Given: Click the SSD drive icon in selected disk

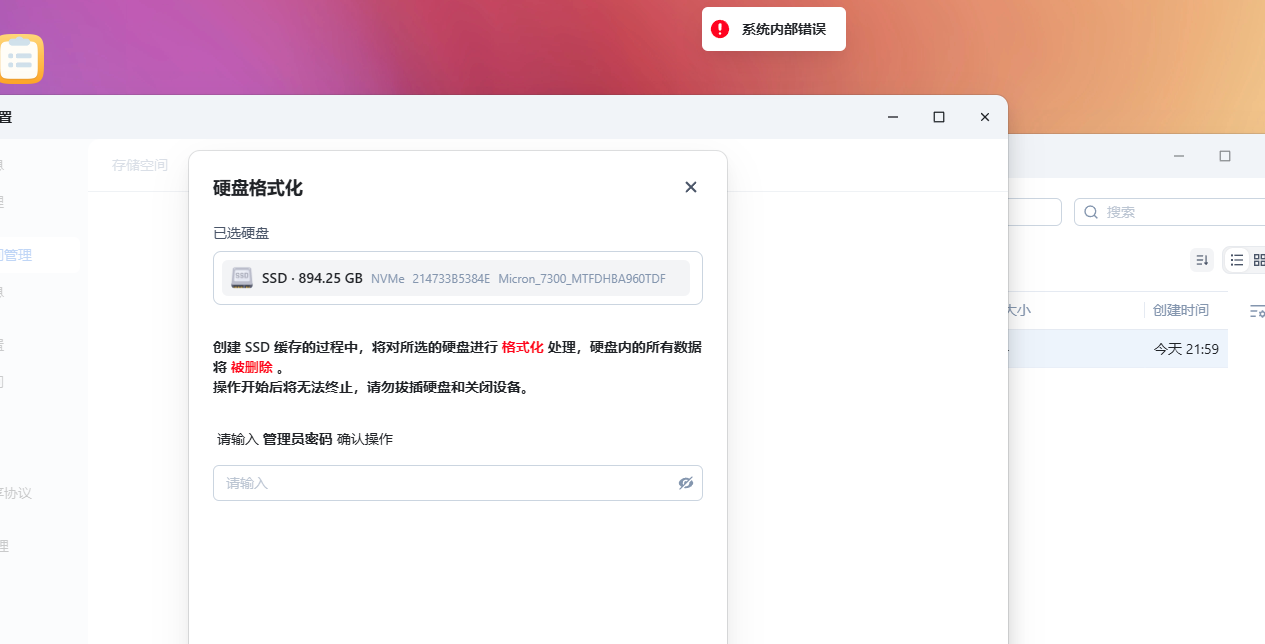Looking at the screenshot, I should tap(242, 278).
